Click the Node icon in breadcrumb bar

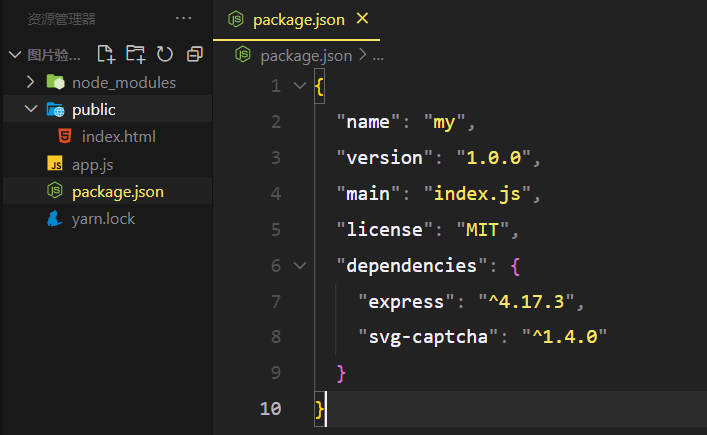coord(243,55)
